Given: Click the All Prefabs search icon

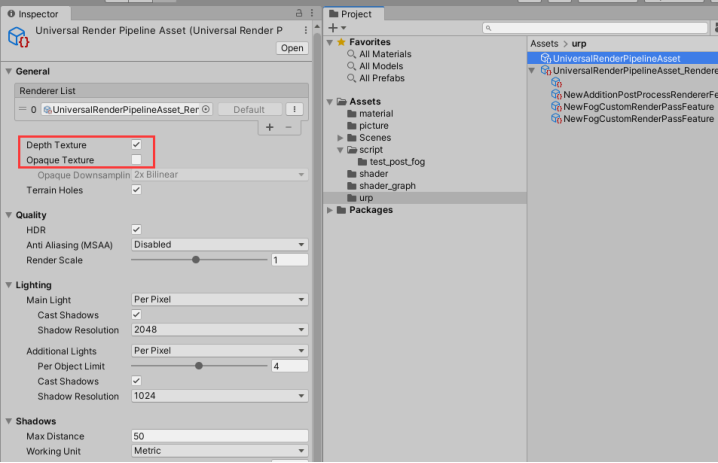Looking at the screenshot, I should pos(351,78).
